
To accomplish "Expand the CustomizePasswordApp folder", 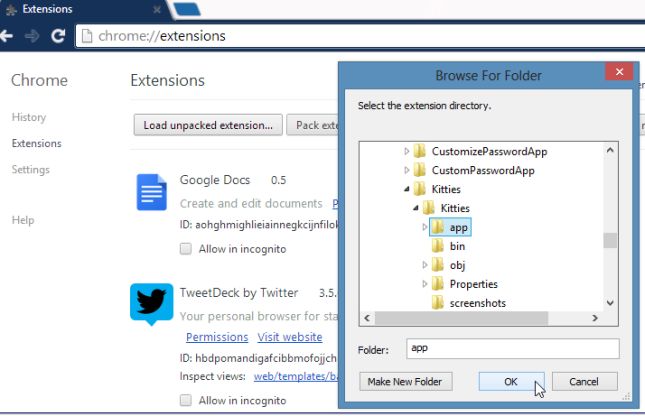I will click(406, 151).
